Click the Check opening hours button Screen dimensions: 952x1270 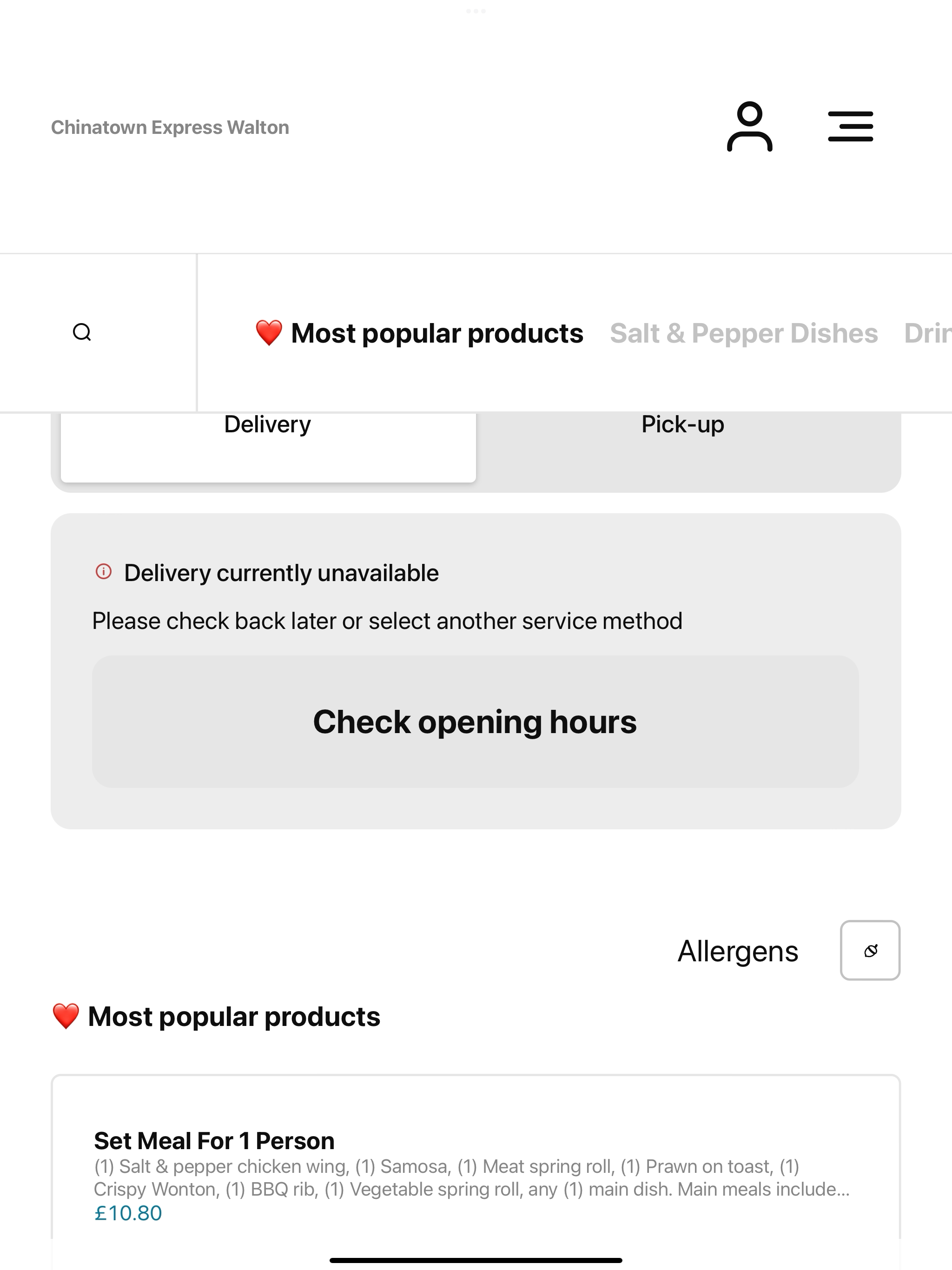pyautogui.click(x=476, y=721)
